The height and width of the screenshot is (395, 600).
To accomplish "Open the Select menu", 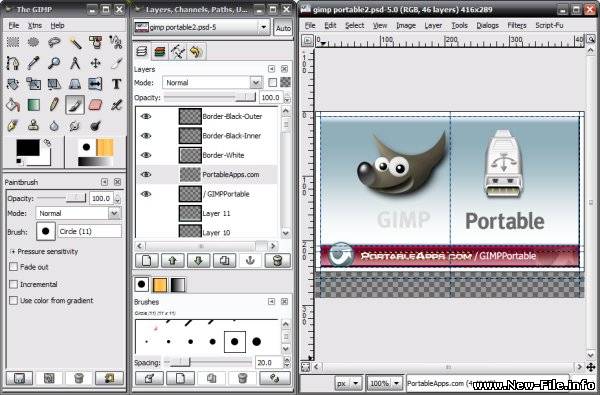I will pyautogui.click(x=354, y=25).
